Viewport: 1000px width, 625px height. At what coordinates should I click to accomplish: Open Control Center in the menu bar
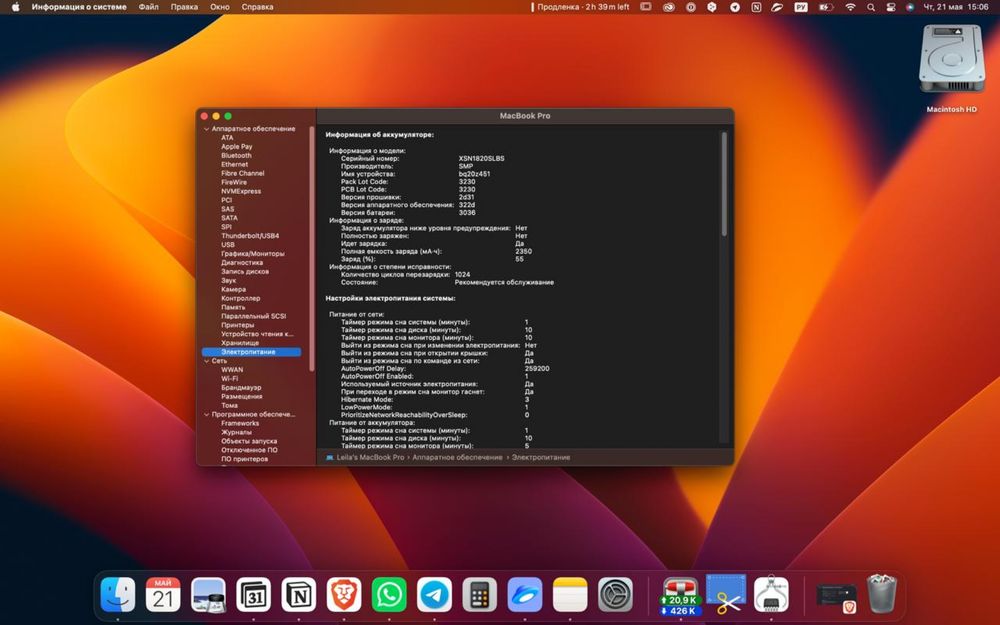pos(891,7)
